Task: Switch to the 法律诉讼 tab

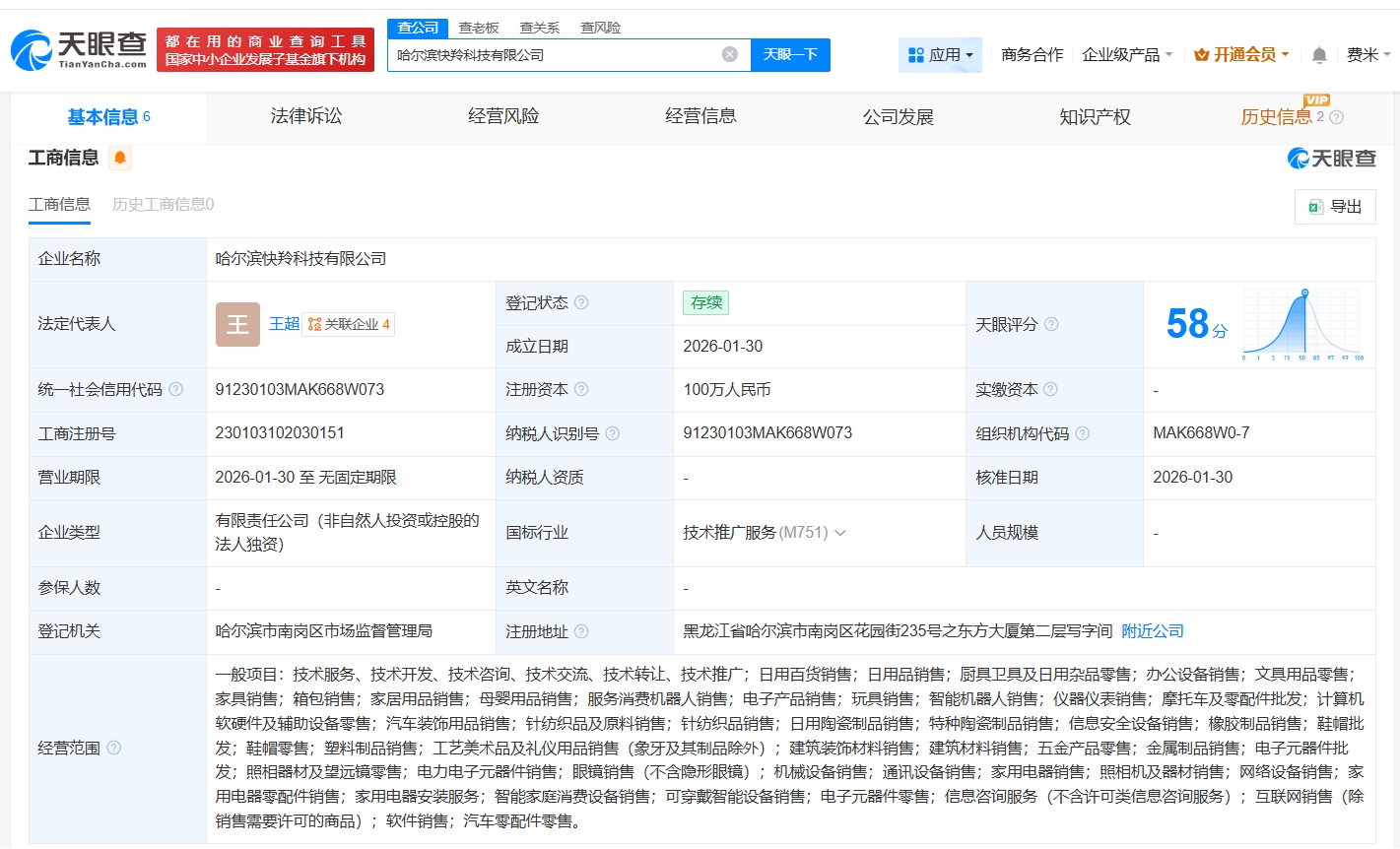Action: point(306,117)
